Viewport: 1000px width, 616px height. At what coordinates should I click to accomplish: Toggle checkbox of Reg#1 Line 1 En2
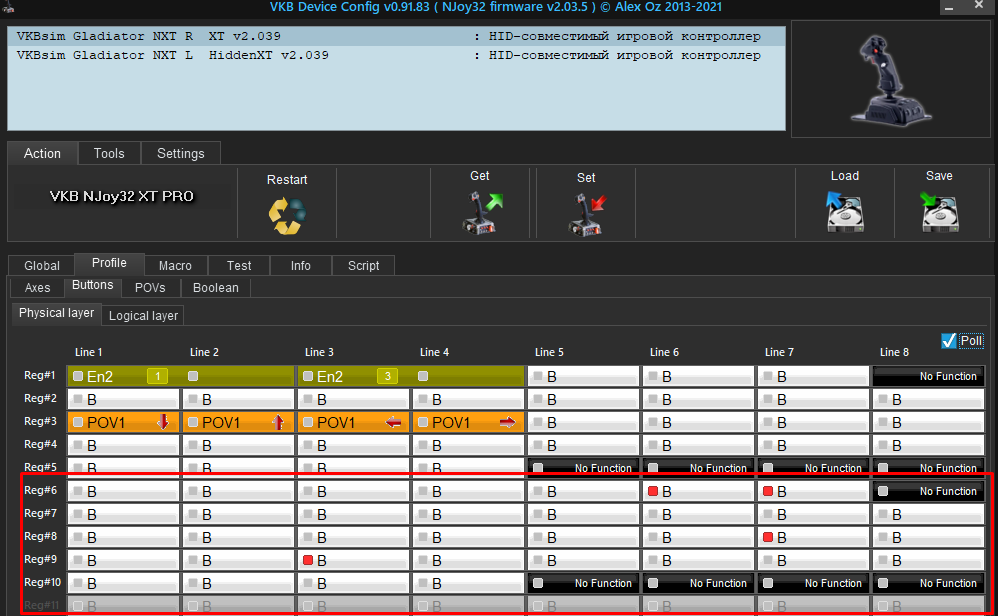click(78, 376)
